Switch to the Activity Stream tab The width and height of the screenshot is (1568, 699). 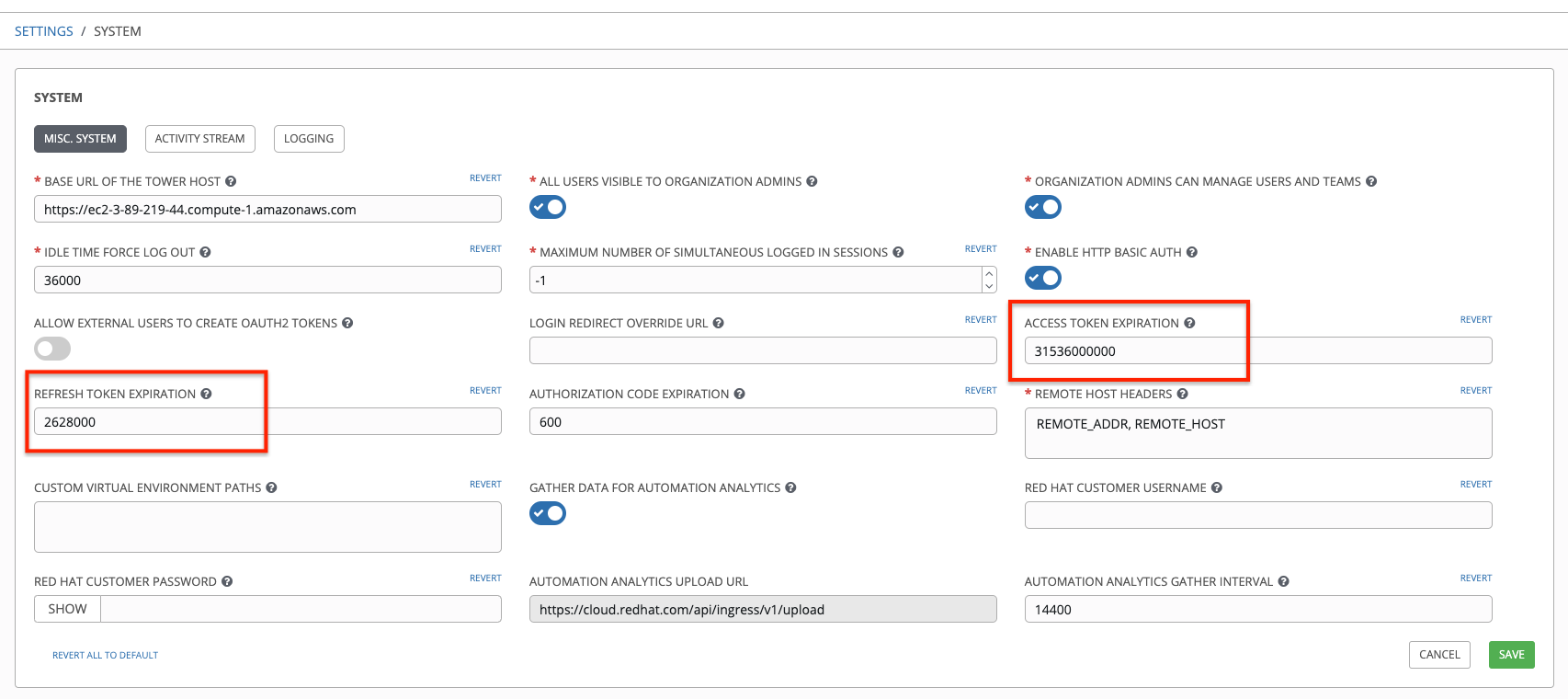click(199, 139)
